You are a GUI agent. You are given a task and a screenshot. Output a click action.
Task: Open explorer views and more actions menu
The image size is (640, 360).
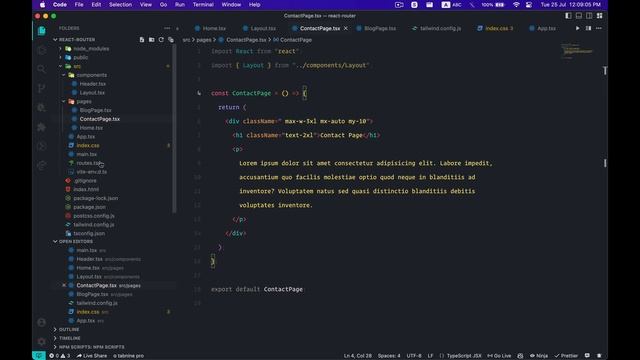point(167,28)
